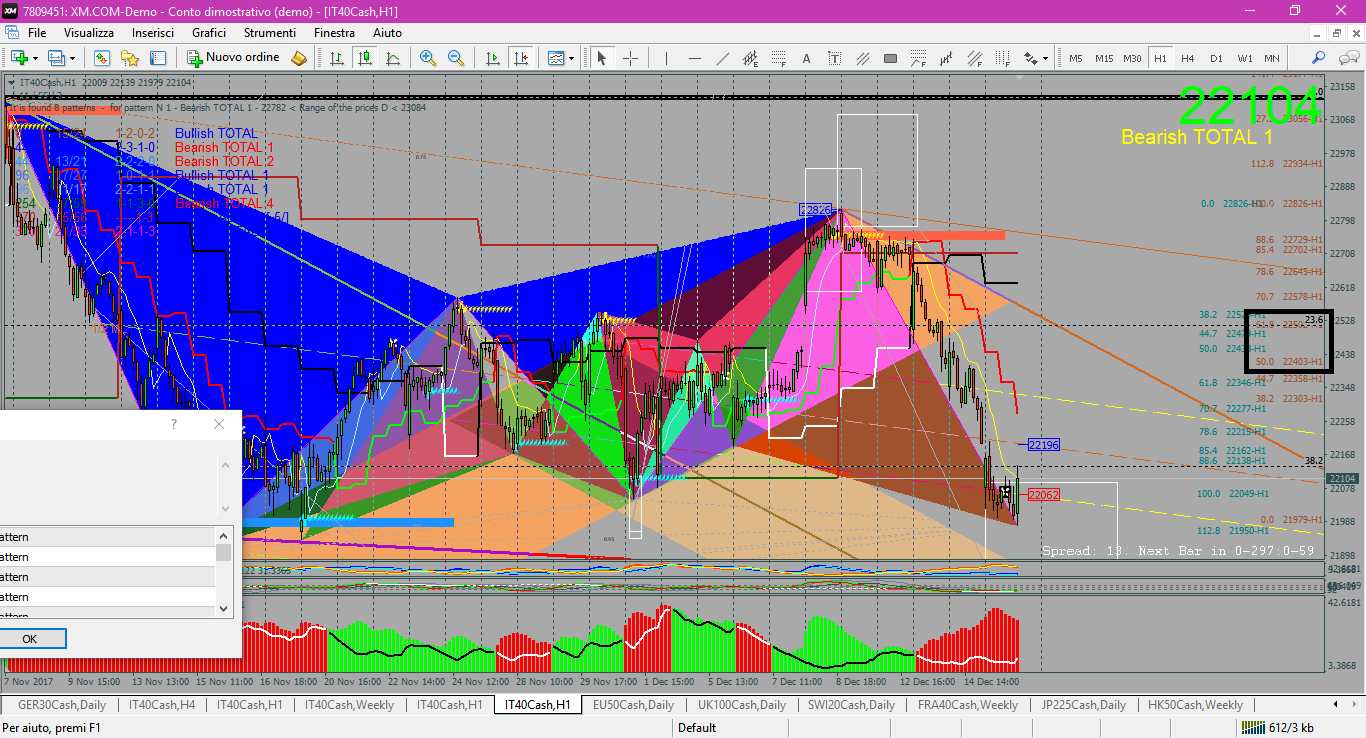The image size is (1366, 738).
Task: Draw a vertical line tool
Action: [666, 58]
